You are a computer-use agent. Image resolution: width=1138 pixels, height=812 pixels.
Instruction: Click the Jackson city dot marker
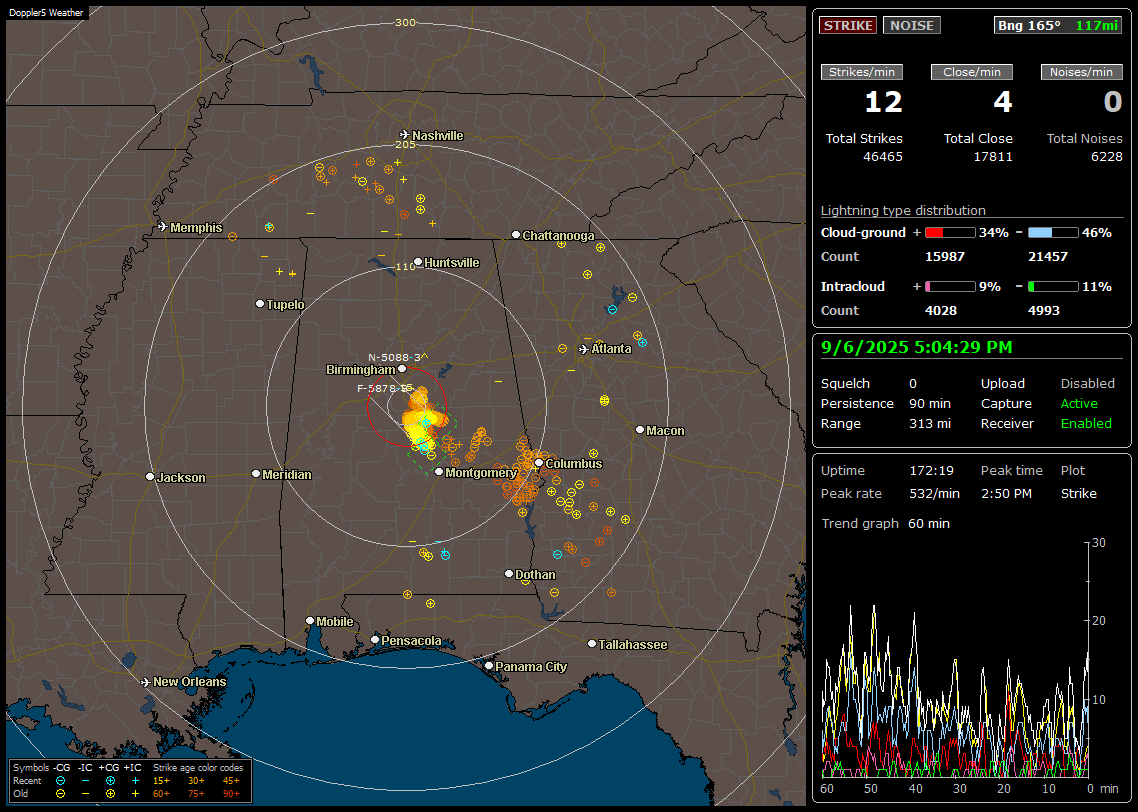(150, 477)
